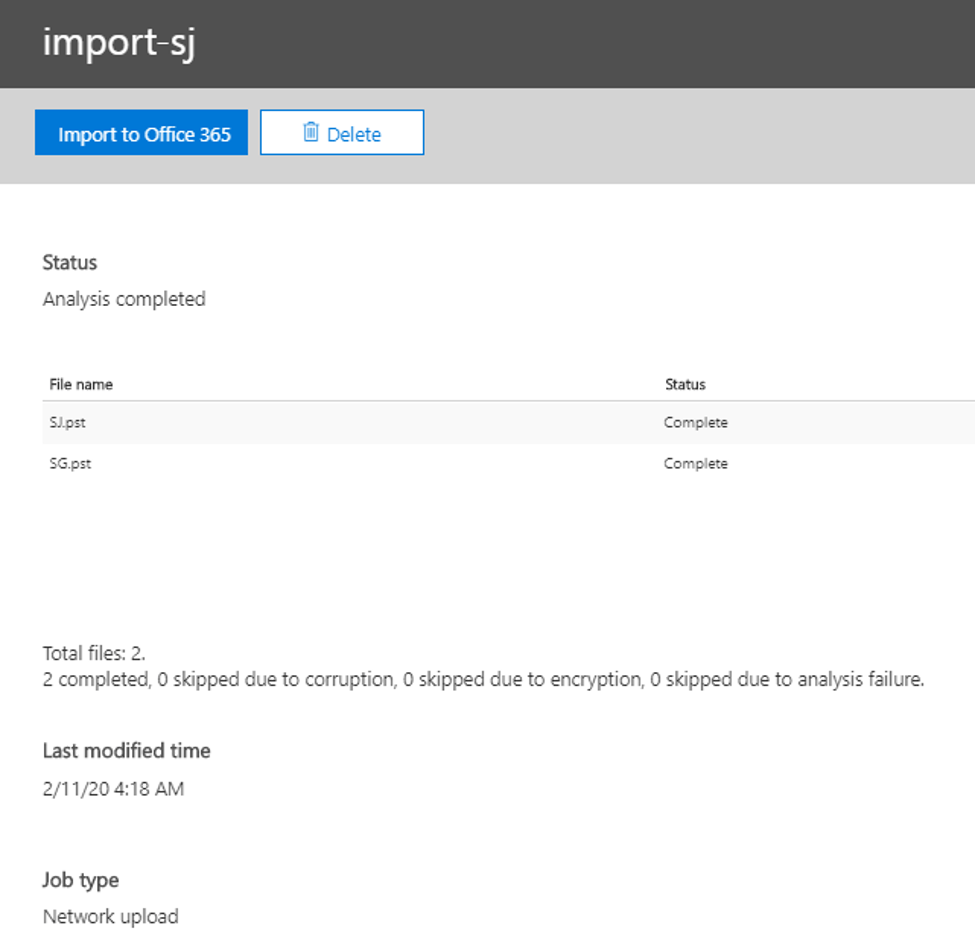The image size is (975, 937).
Task: Click the Delete button
Action: coord(342,133)
